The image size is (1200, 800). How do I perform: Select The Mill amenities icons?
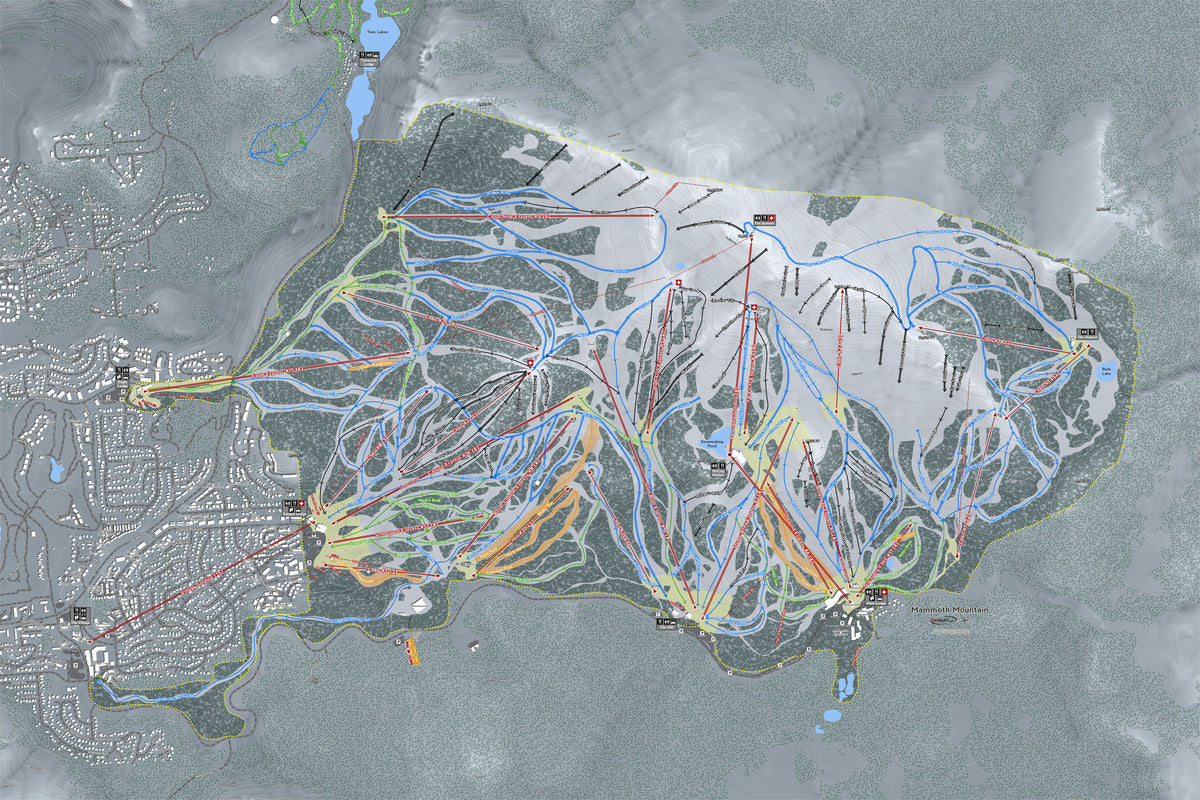point(666,621)
